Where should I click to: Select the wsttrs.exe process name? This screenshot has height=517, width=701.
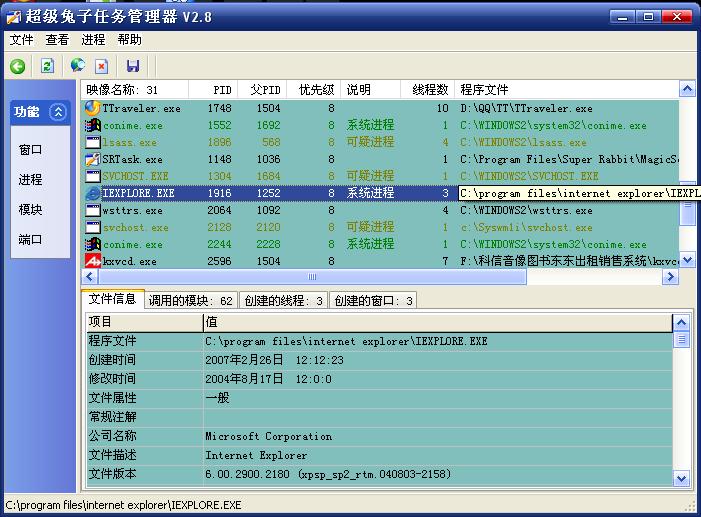coord(132,210)
